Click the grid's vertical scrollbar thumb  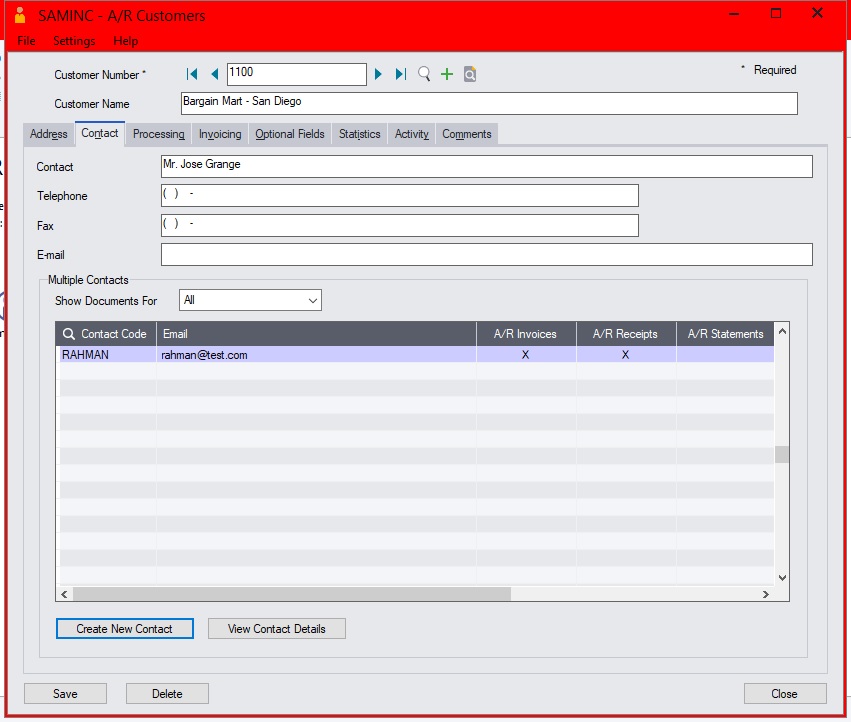click(782, 455)
